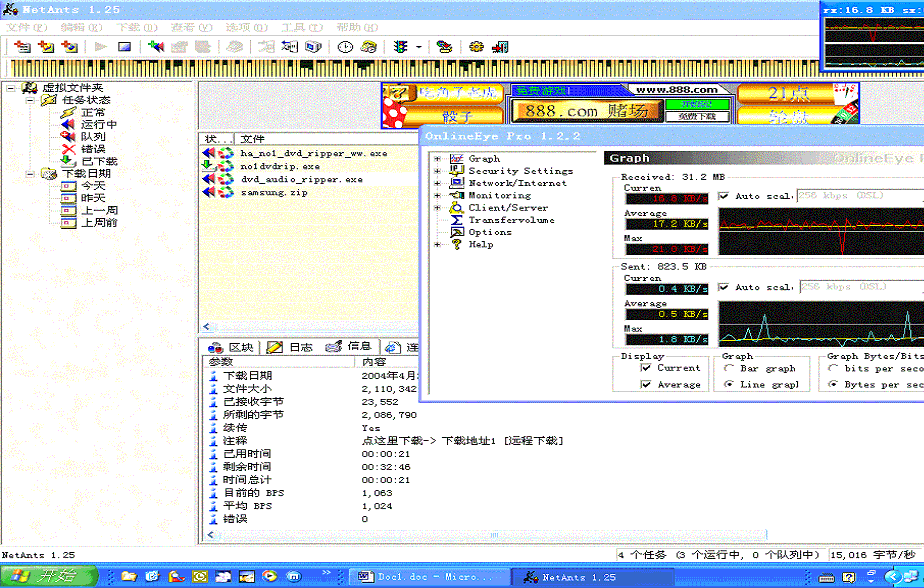
Task: Click the traffic light toolbar icon
Action: 401,47
